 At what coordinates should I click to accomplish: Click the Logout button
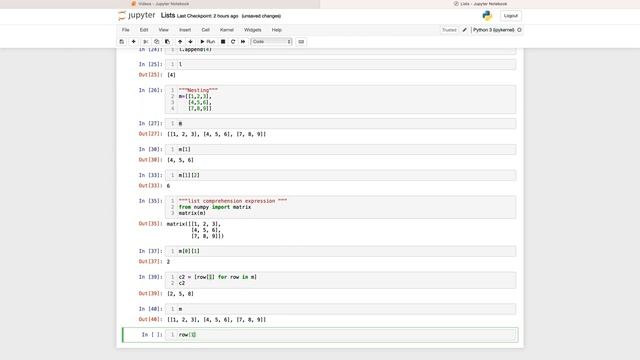511,16
